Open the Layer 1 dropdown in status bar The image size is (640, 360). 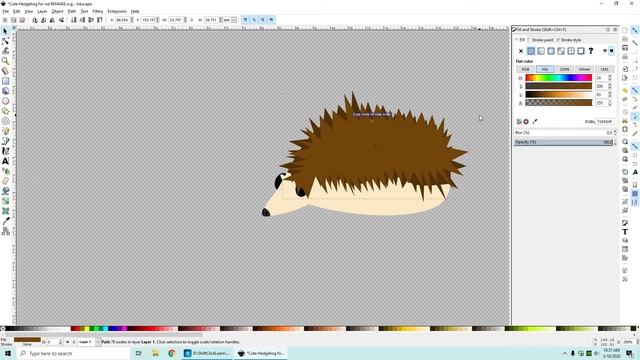click(89, 342)
